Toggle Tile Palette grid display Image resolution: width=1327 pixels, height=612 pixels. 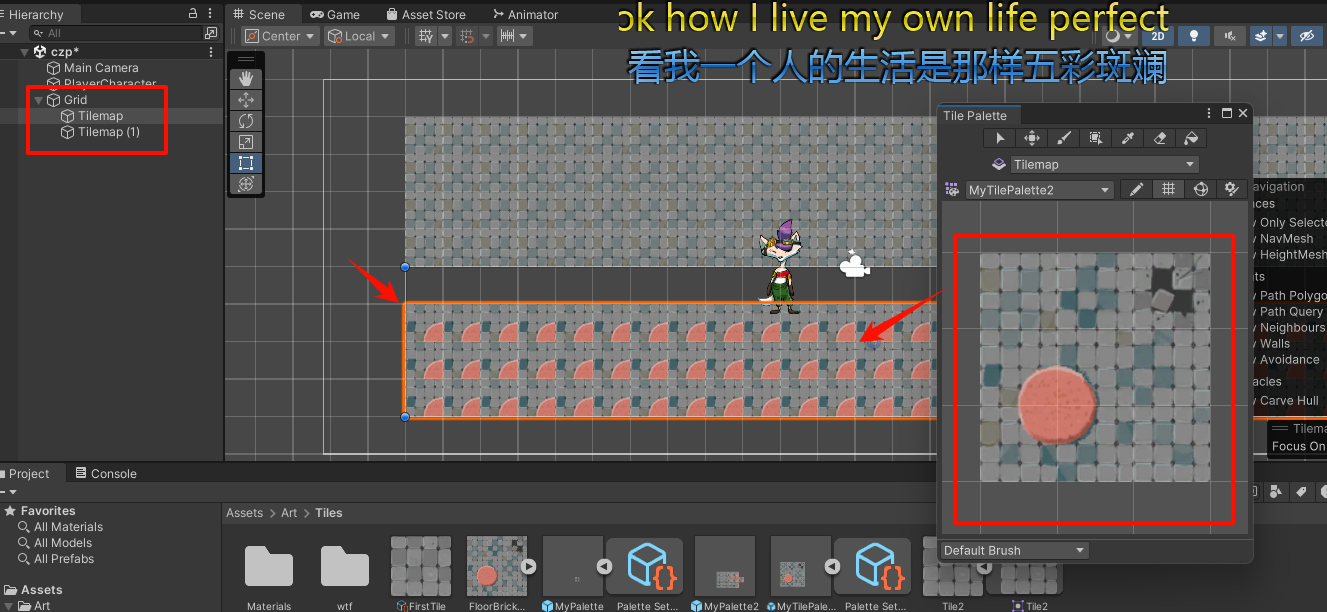click(1168, 189)
